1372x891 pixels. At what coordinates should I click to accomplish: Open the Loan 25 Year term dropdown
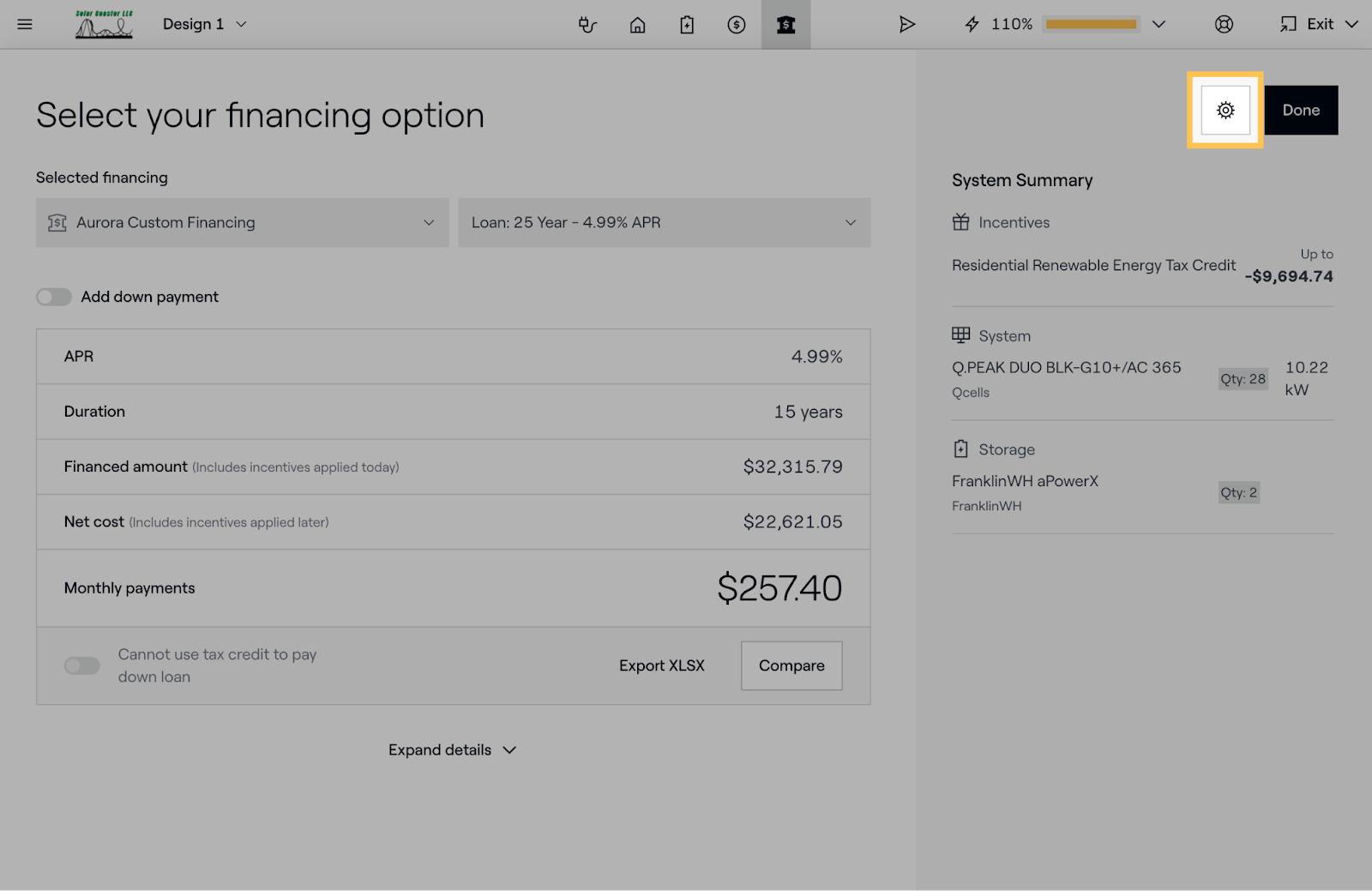pos(664,223)
